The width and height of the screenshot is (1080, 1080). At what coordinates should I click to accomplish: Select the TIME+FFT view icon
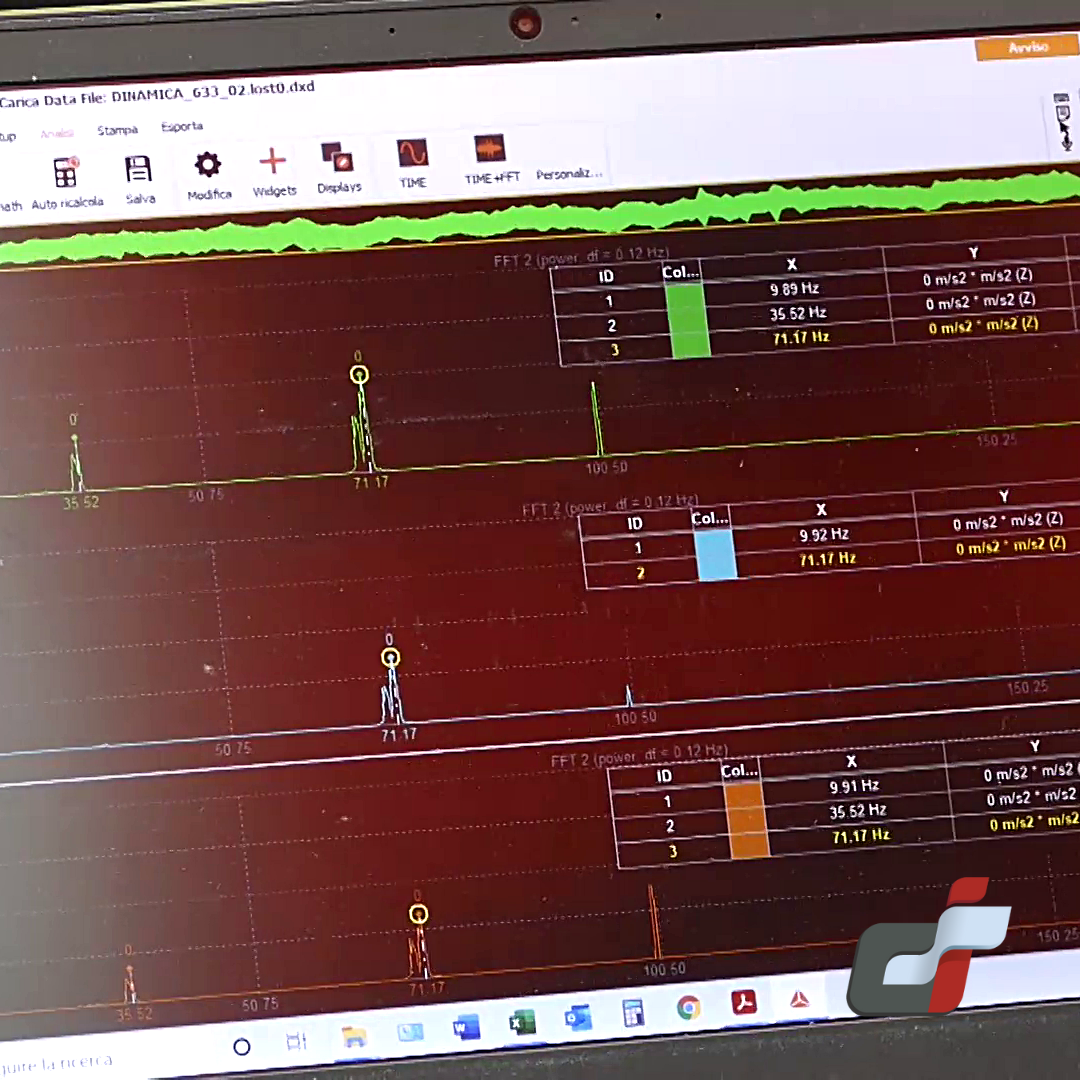click(490, 150)
